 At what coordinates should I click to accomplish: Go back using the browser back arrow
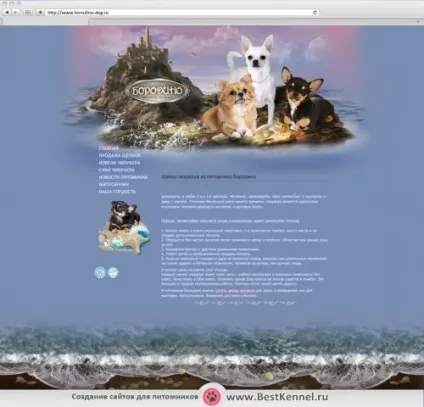coord(7,12)
